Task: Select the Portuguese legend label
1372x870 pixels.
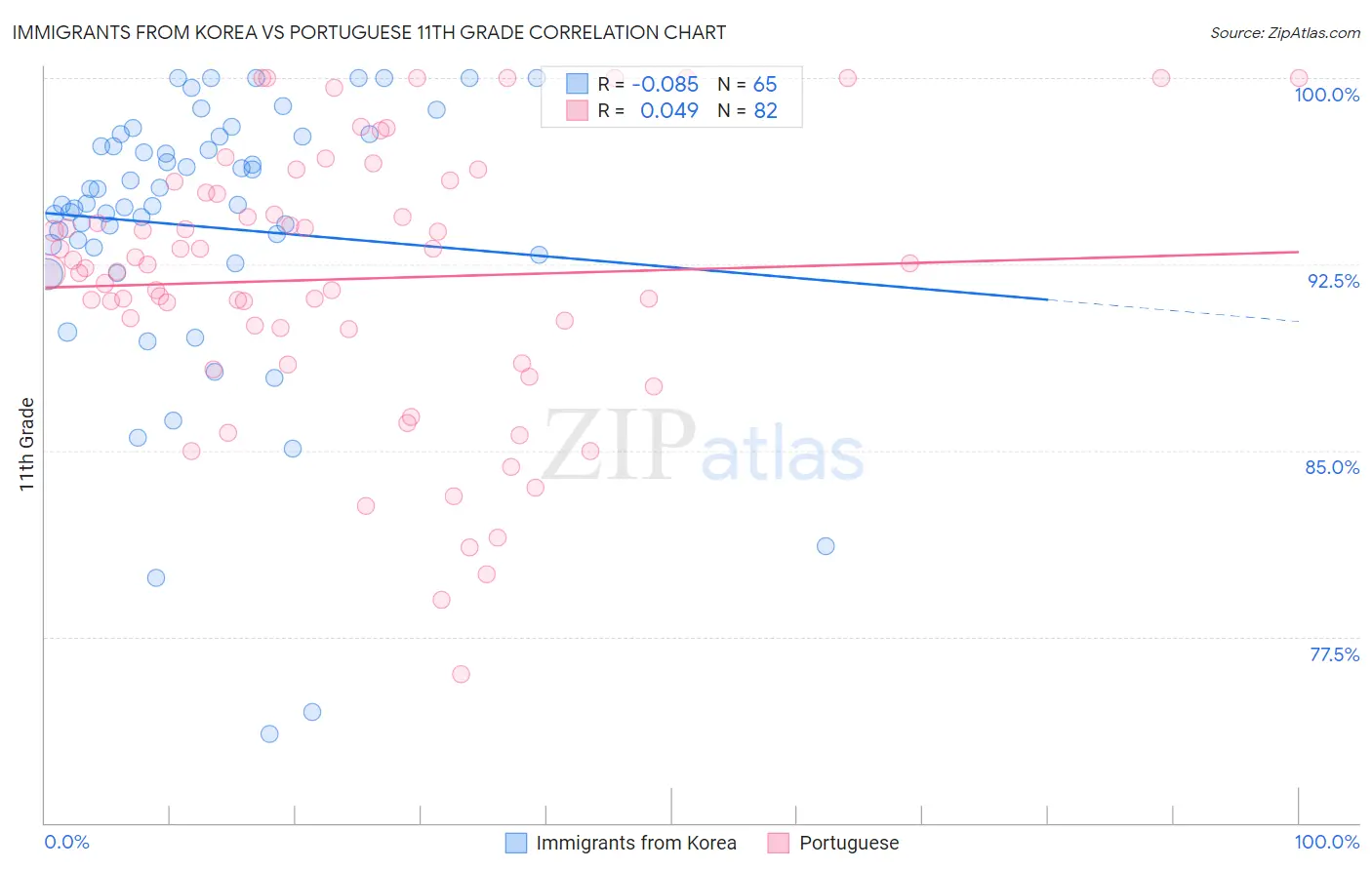Action: [x=849, y=843]
